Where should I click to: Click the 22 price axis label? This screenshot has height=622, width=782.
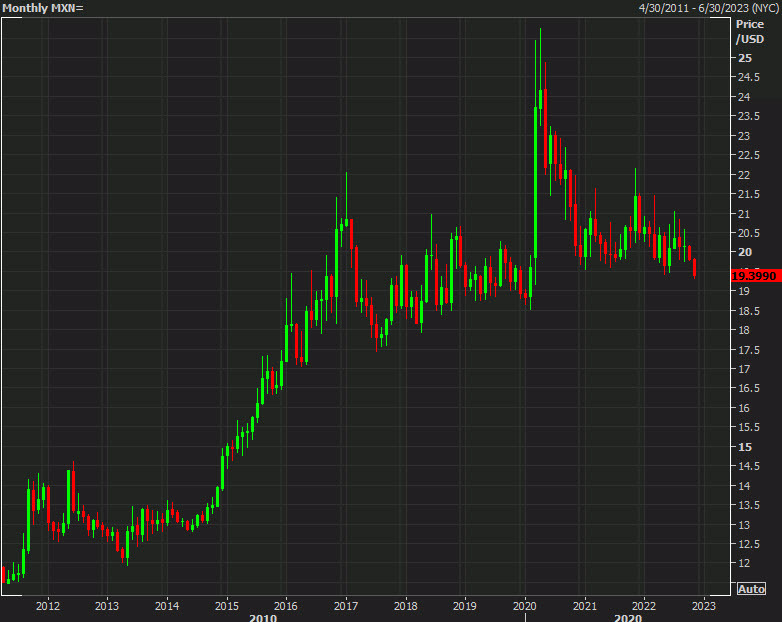point(744,175)
